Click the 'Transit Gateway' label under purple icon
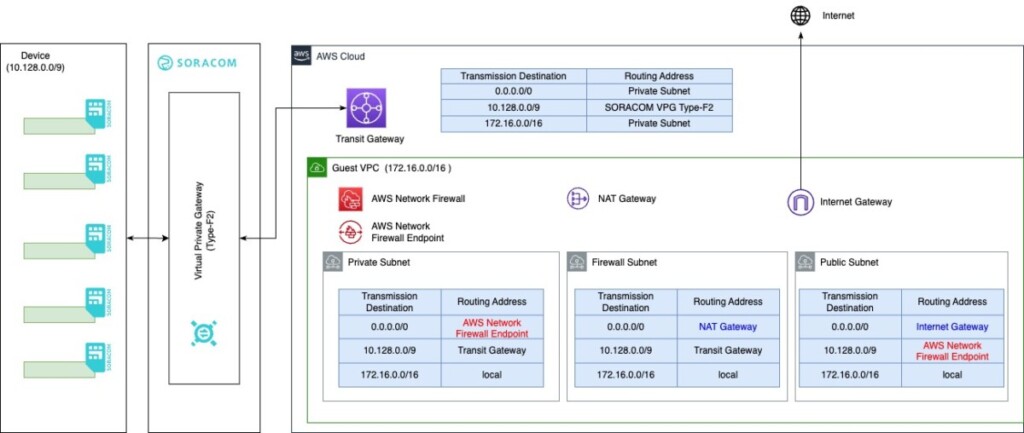 370,138
